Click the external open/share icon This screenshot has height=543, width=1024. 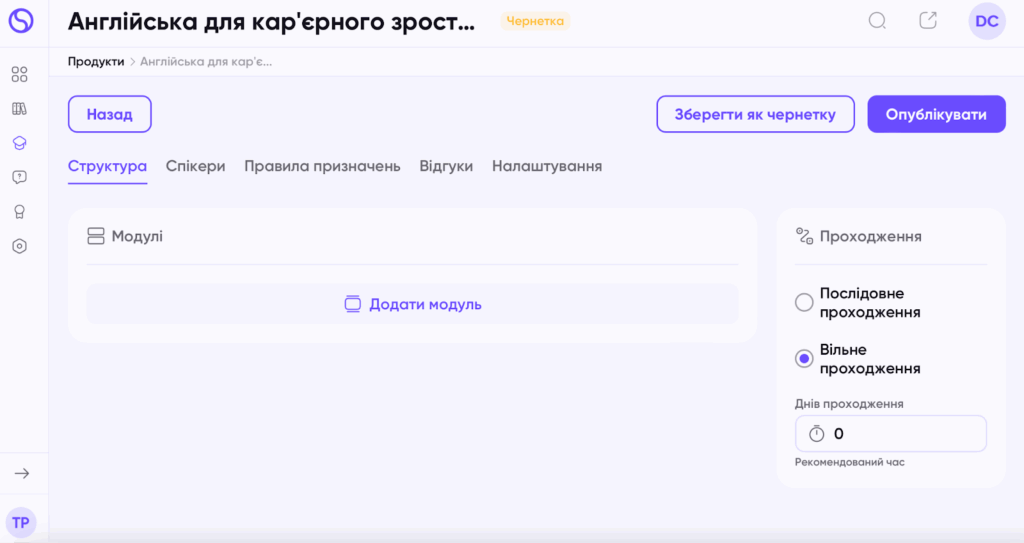click(x=928, y=21)
